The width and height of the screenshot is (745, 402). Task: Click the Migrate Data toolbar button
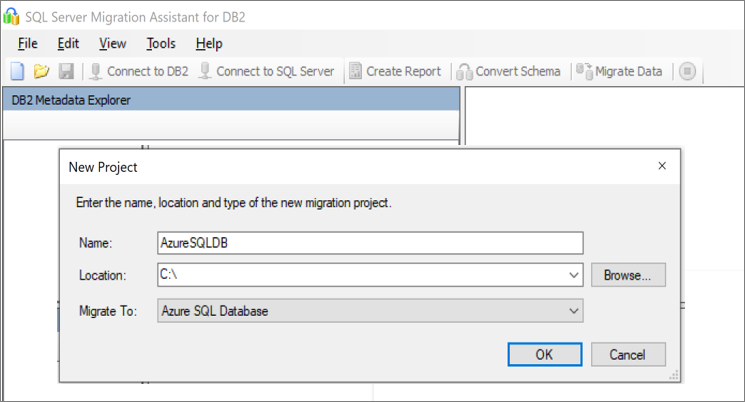619,71
